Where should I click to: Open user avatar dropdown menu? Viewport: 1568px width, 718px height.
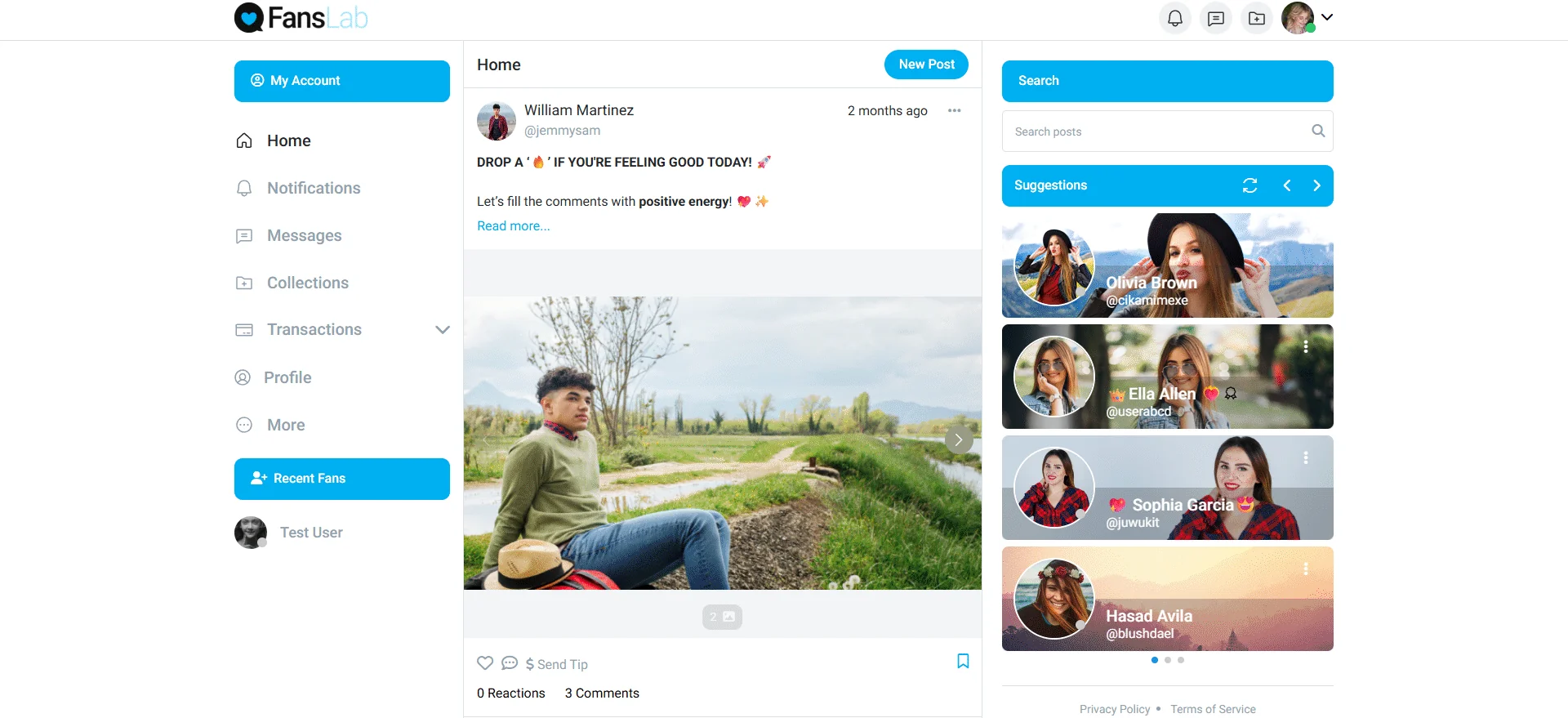coord(1307,18)
